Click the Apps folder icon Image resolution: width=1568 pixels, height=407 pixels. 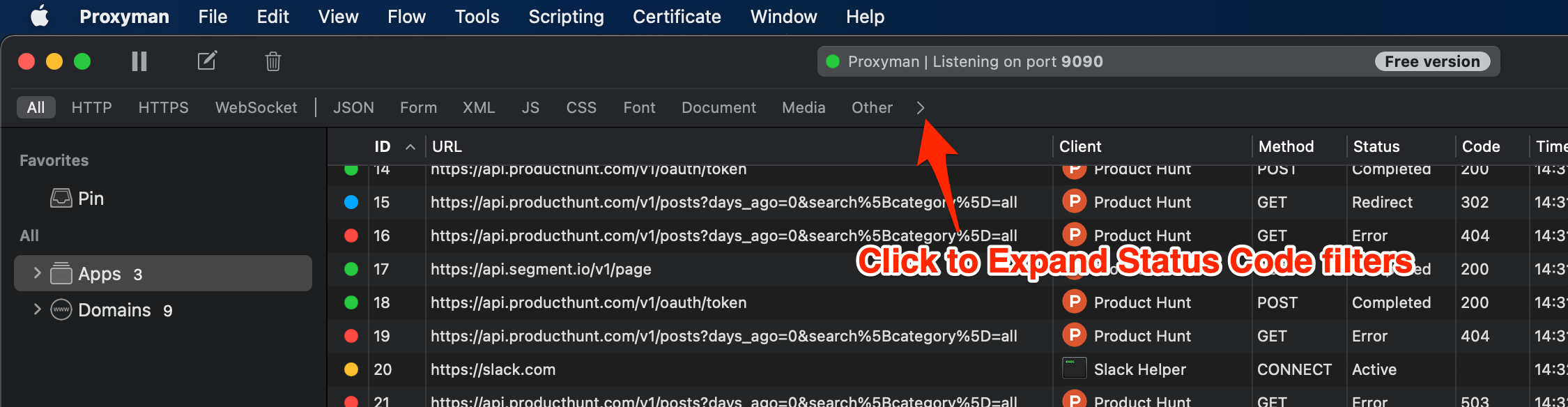pos(61,273)
